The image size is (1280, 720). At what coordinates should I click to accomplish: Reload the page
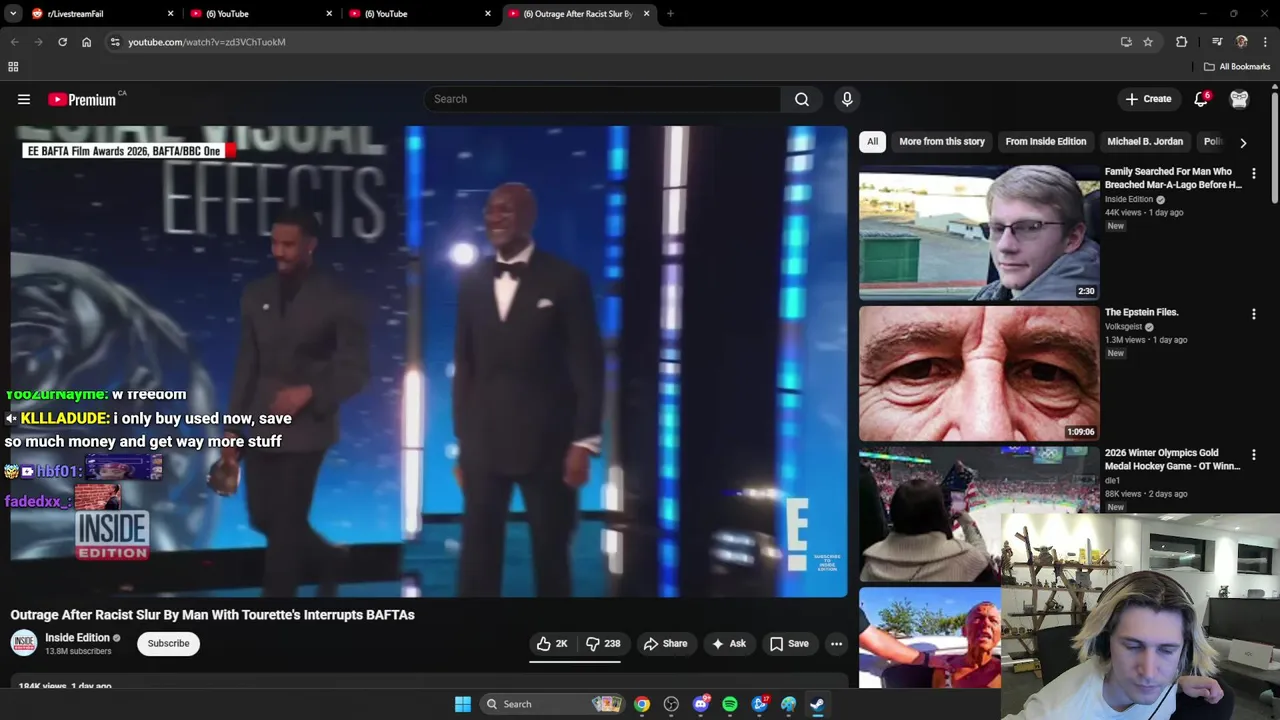click(x=62, y=42)
